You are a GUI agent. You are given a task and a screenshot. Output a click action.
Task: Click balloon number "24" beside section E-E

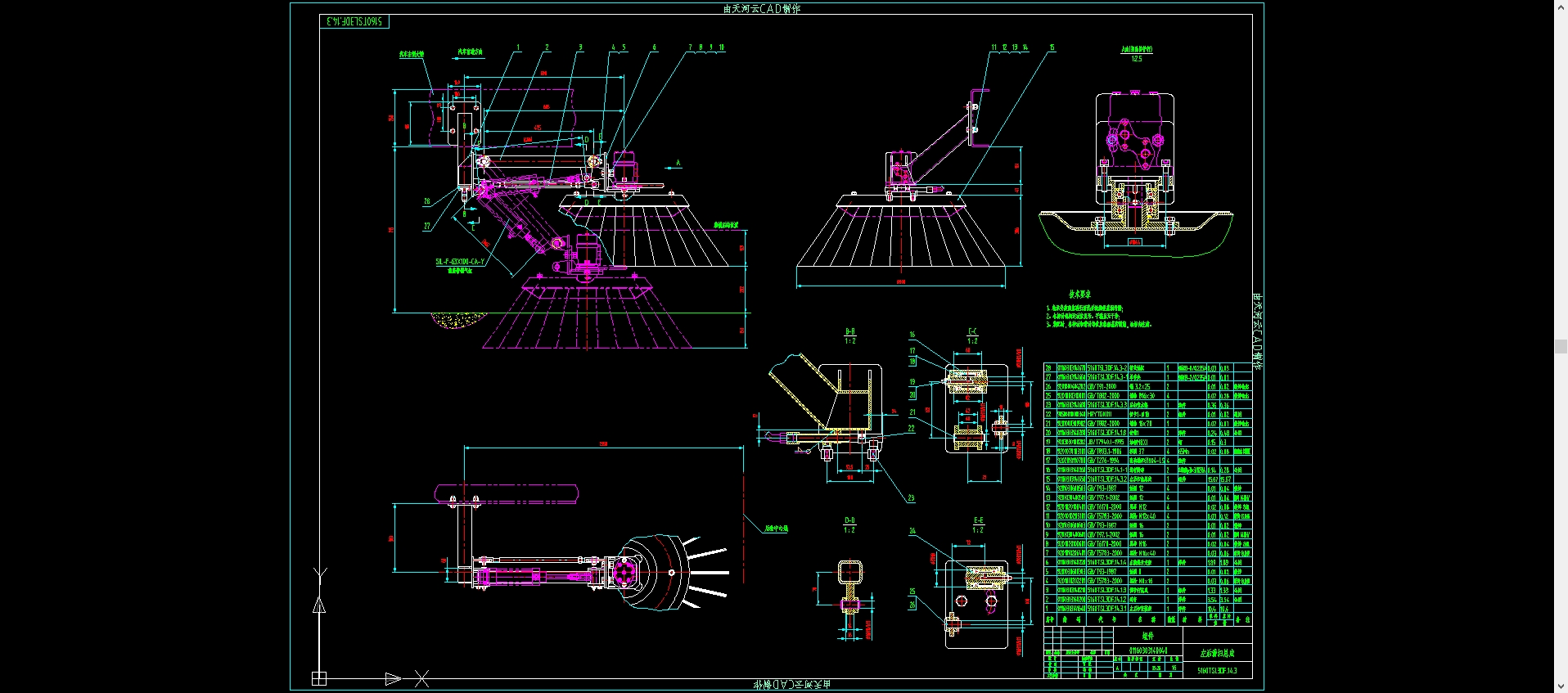pos(912,531)
